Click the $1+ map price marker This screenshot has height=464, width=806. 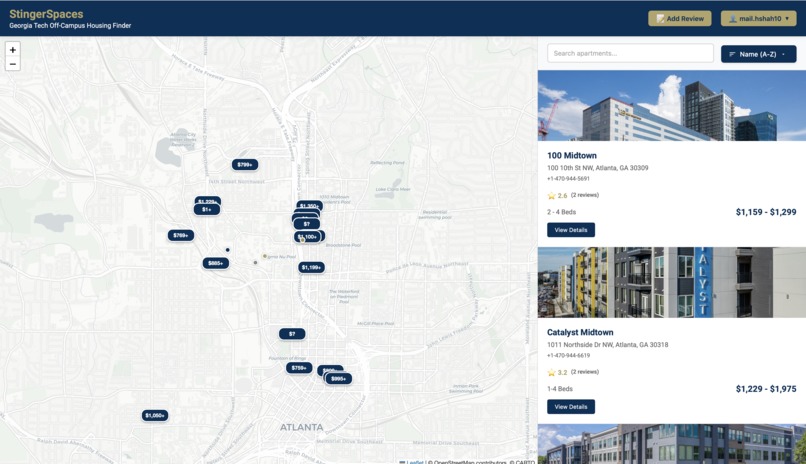(x=207, y=210)
